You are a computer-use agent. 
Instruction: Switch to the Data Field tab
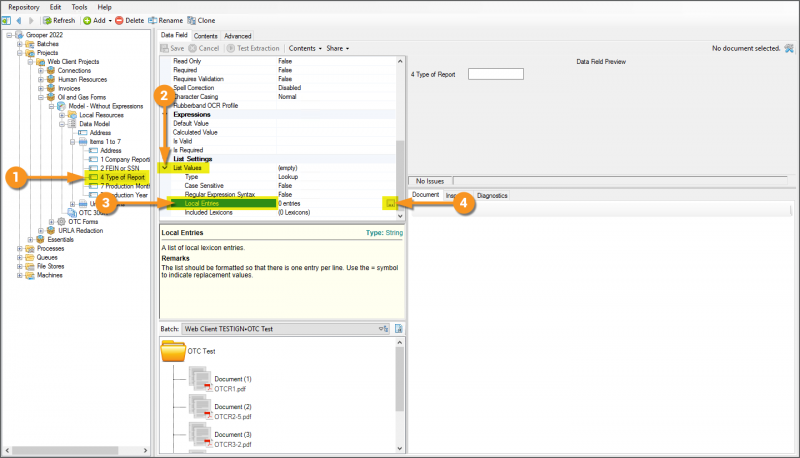click(x=174, y=35)
